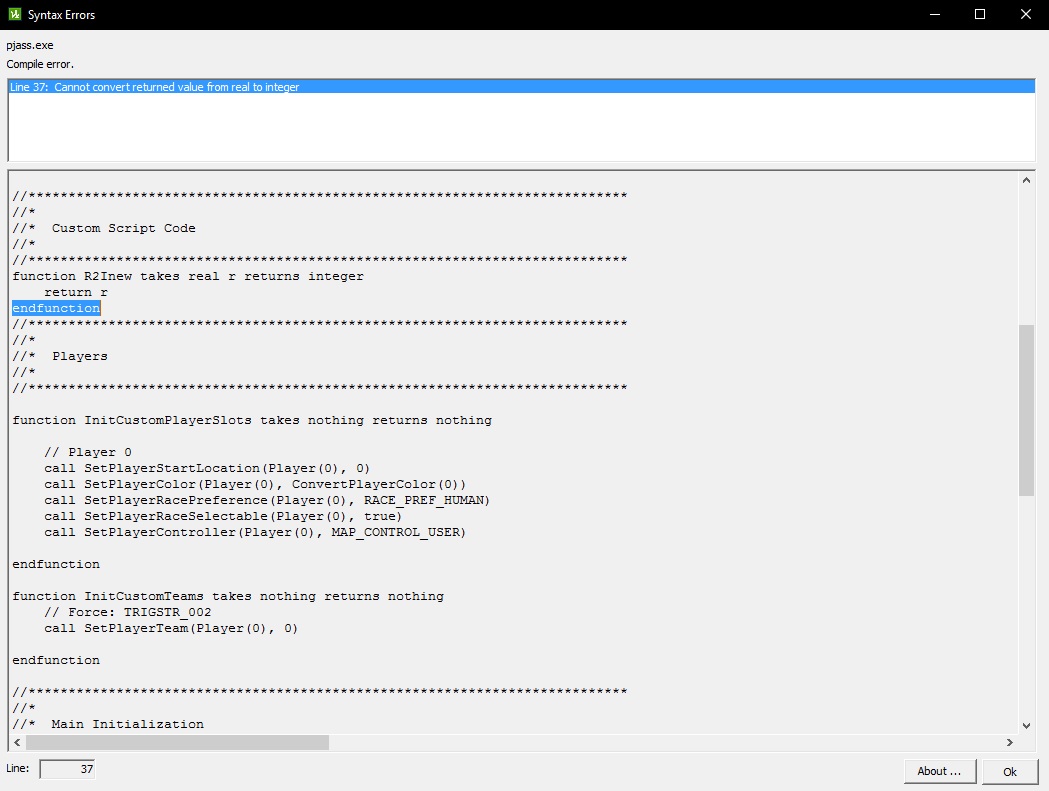The width and height of the screenshot is (1049, 791).
Task: Click the vertical scrollbar thumb in the code pane
Action: pos(1026,410)
